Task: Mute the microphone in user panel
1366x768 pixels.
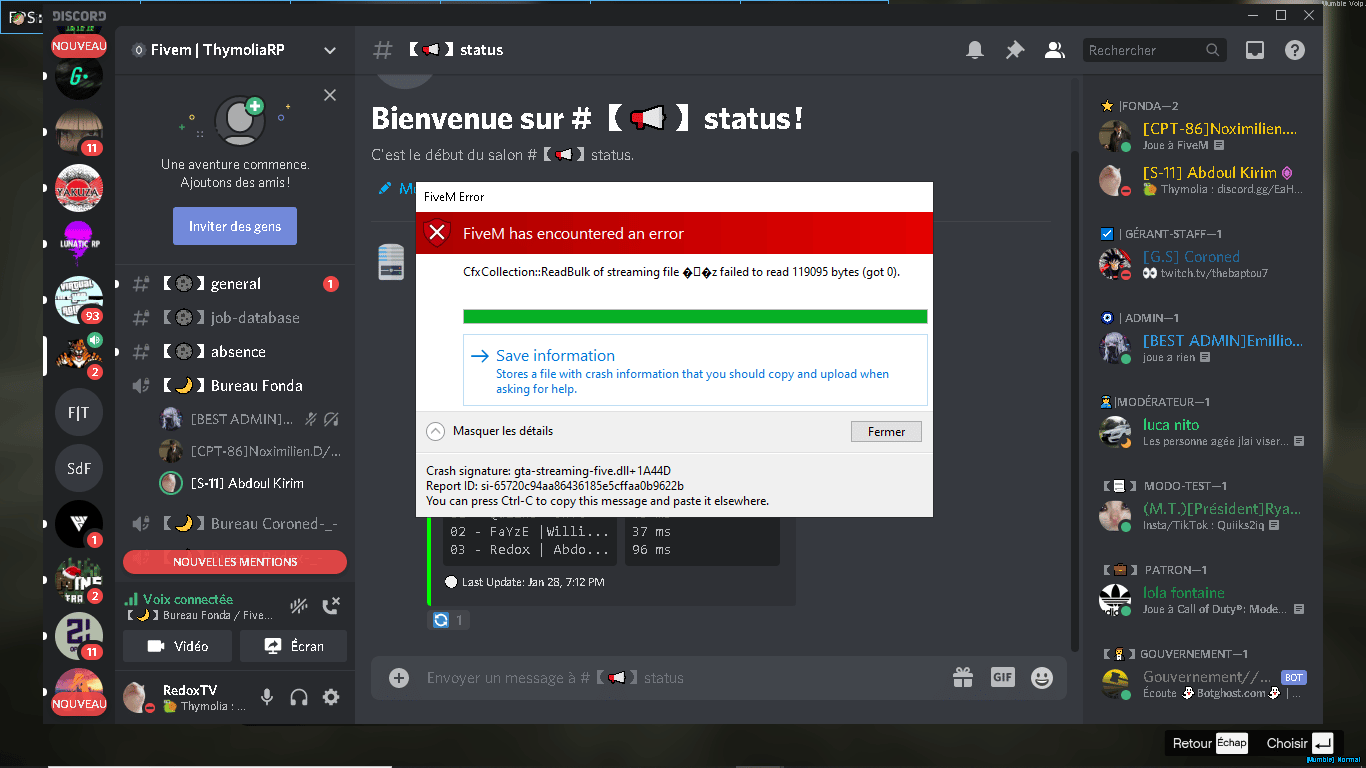Action: [x=267, y=698]
